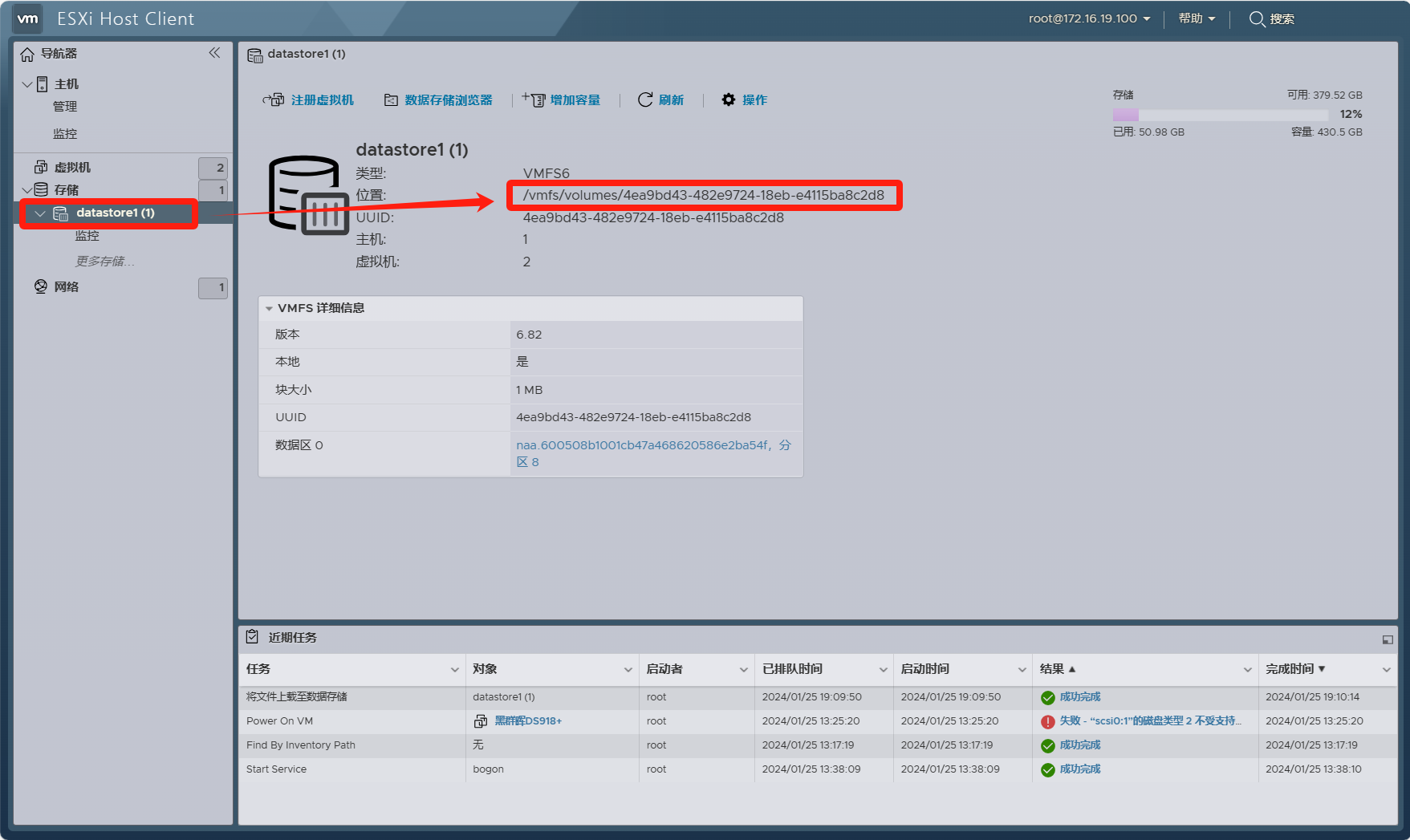Click the Increase capacity (增加容量) icon
The image size is (1410, 840).
(534, 99)
